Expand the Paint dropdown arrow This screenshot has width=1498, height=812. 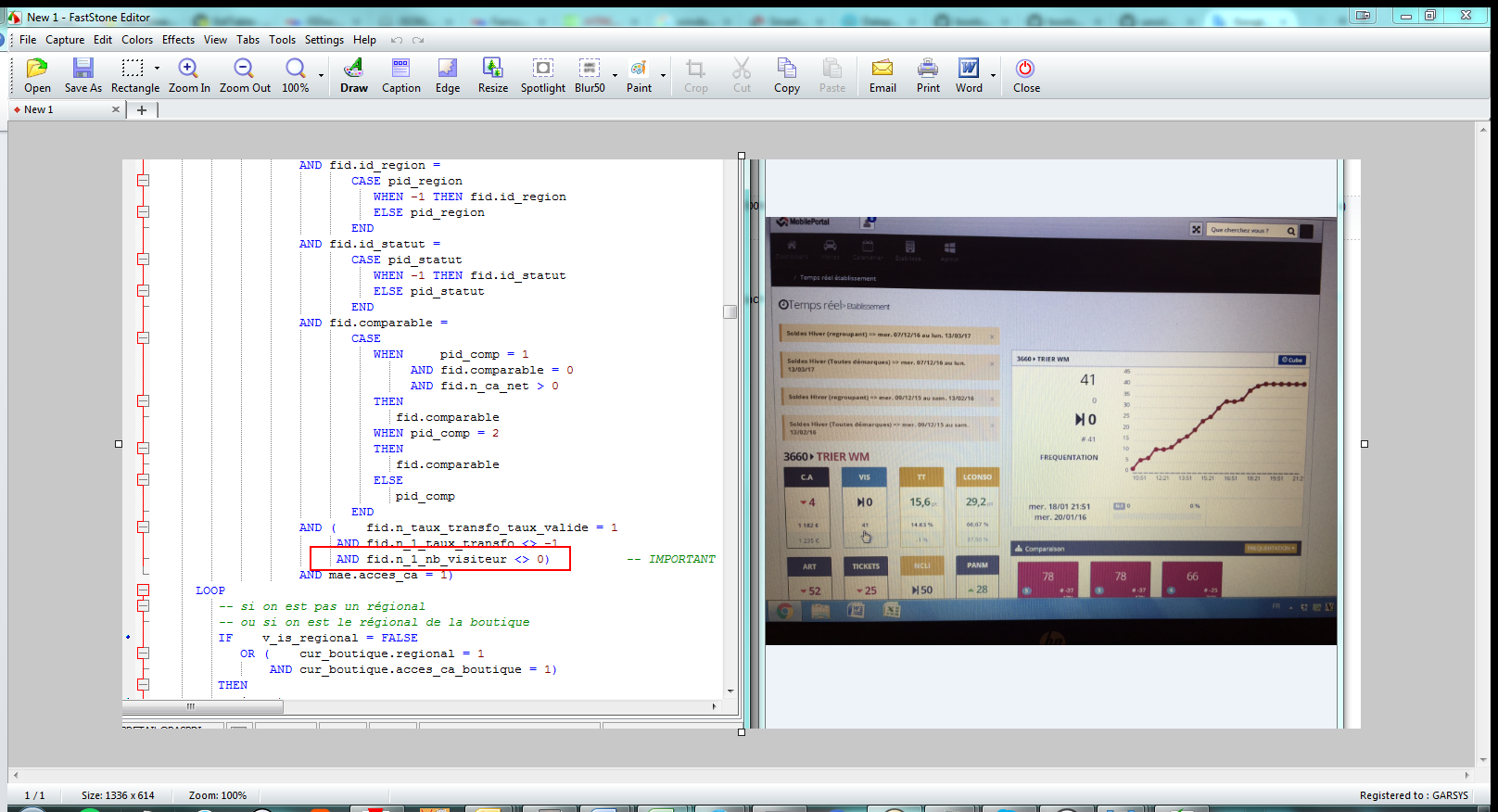[663, 75]
